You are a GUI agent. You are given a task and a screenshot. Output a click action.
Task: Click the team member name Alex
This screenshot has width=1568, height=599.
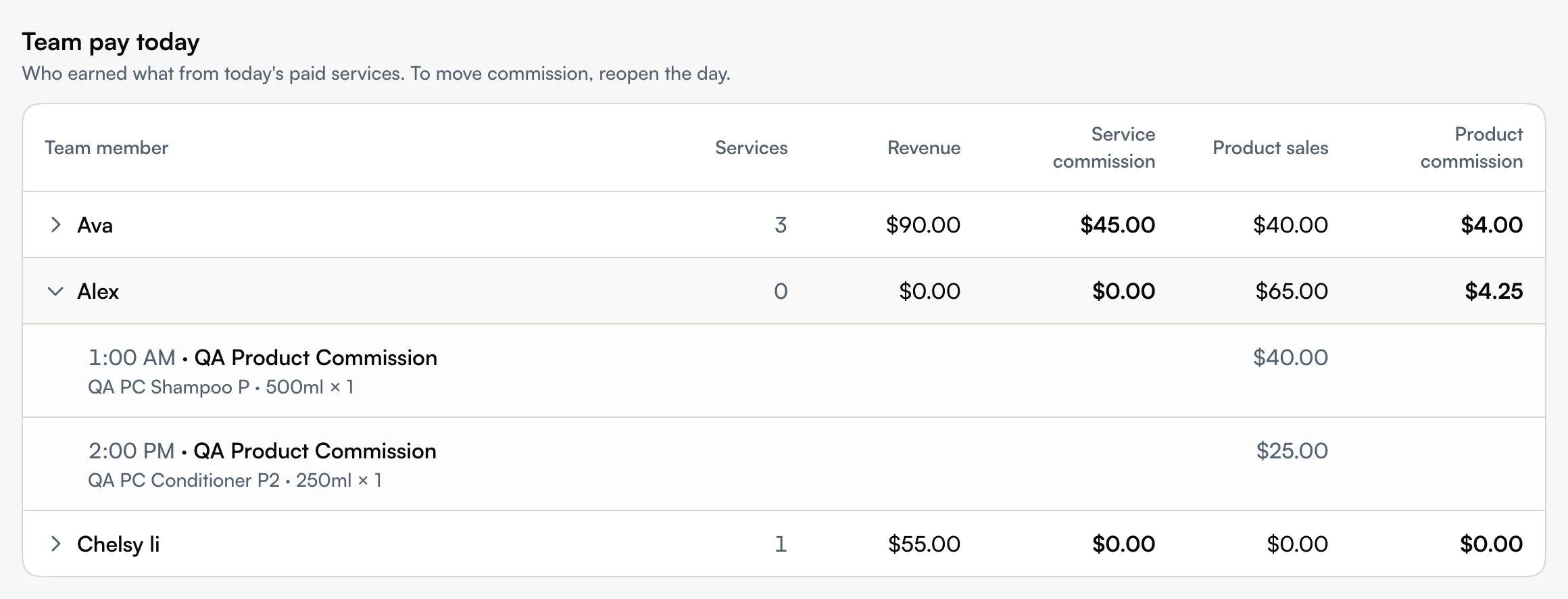pos(98,291)
